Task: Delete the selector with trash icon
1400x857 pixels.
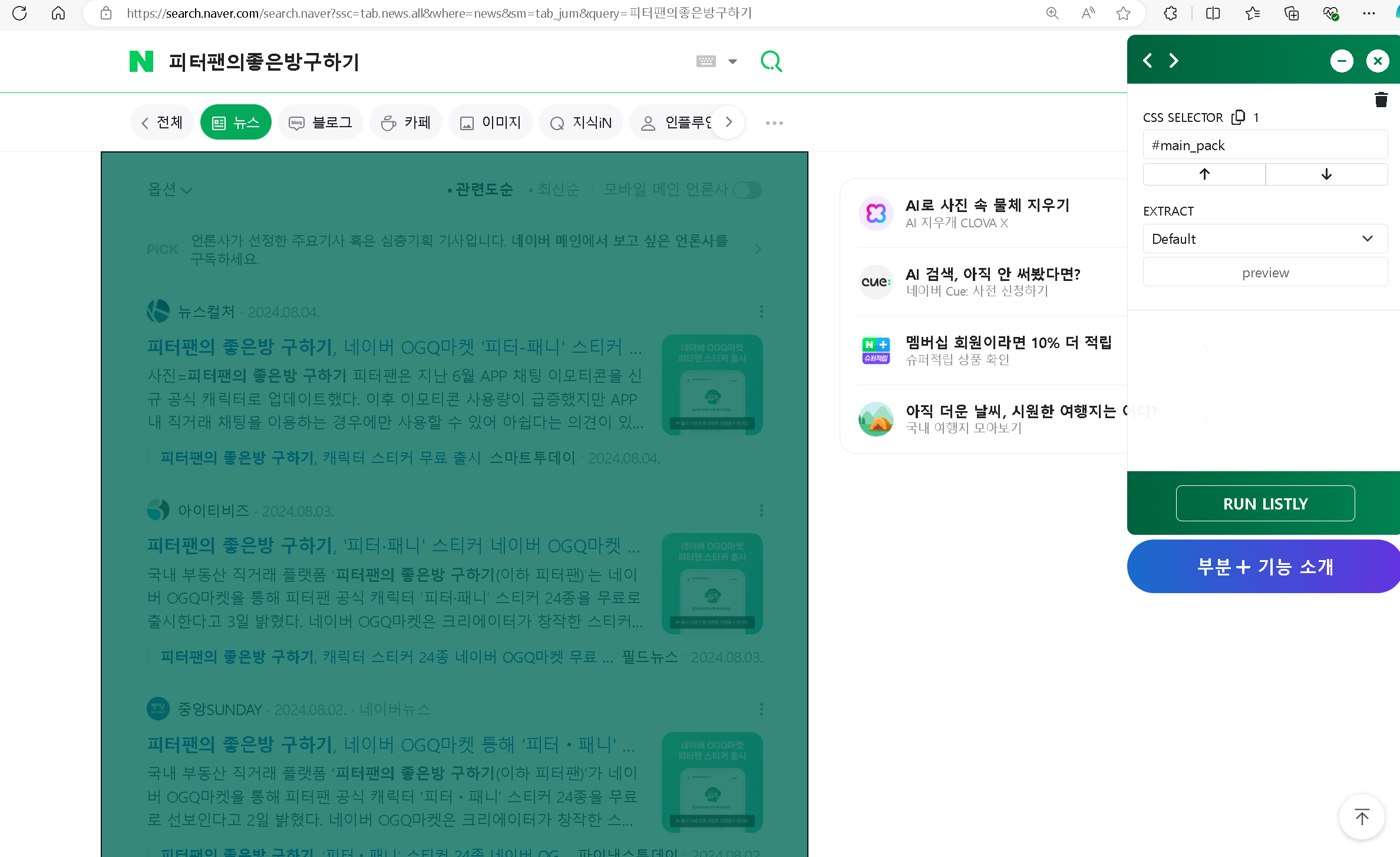Action: pyautogui.click(x=1381, y=100)
